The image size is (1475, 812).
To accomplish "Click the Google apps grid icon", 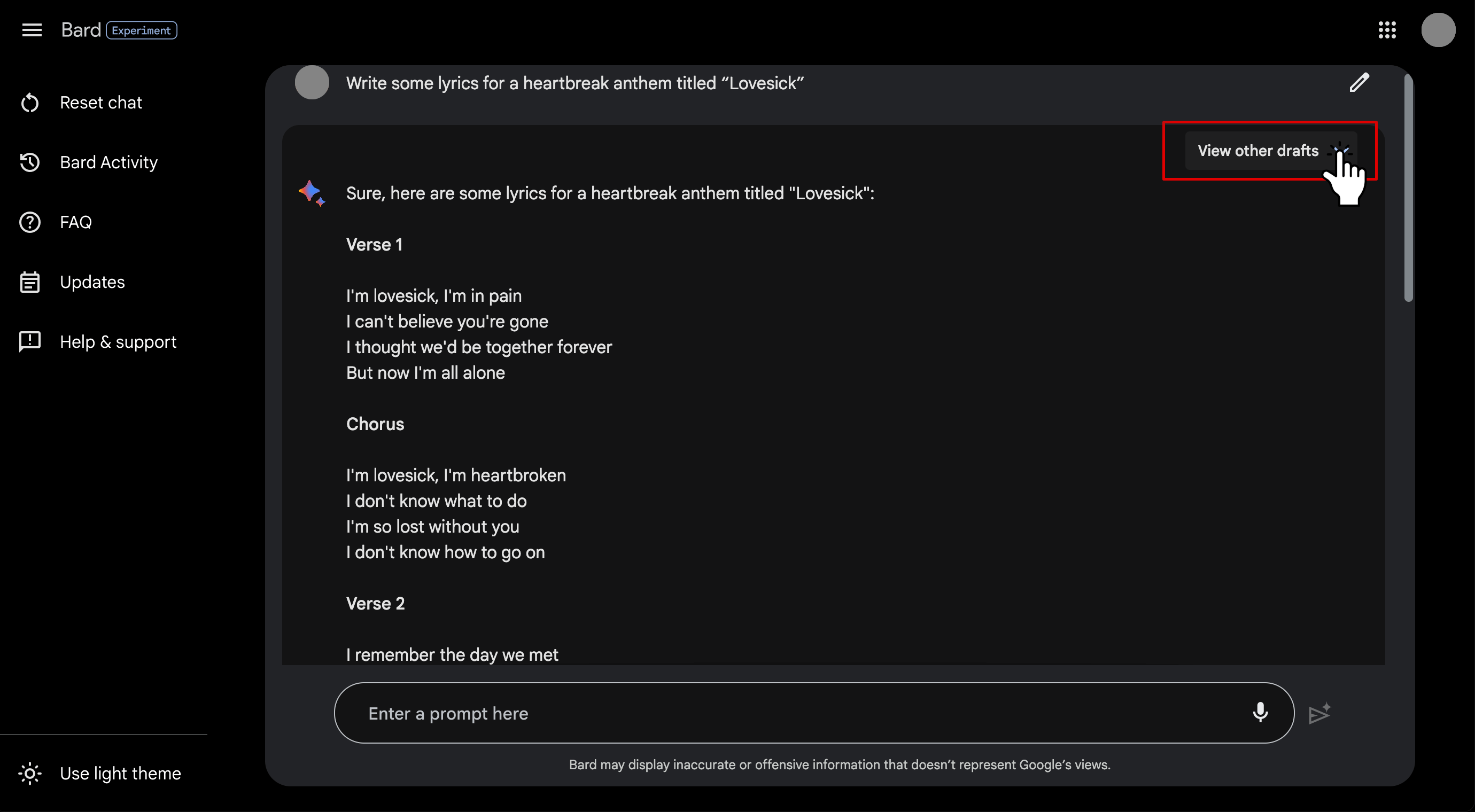I will tap(1387, 30).
